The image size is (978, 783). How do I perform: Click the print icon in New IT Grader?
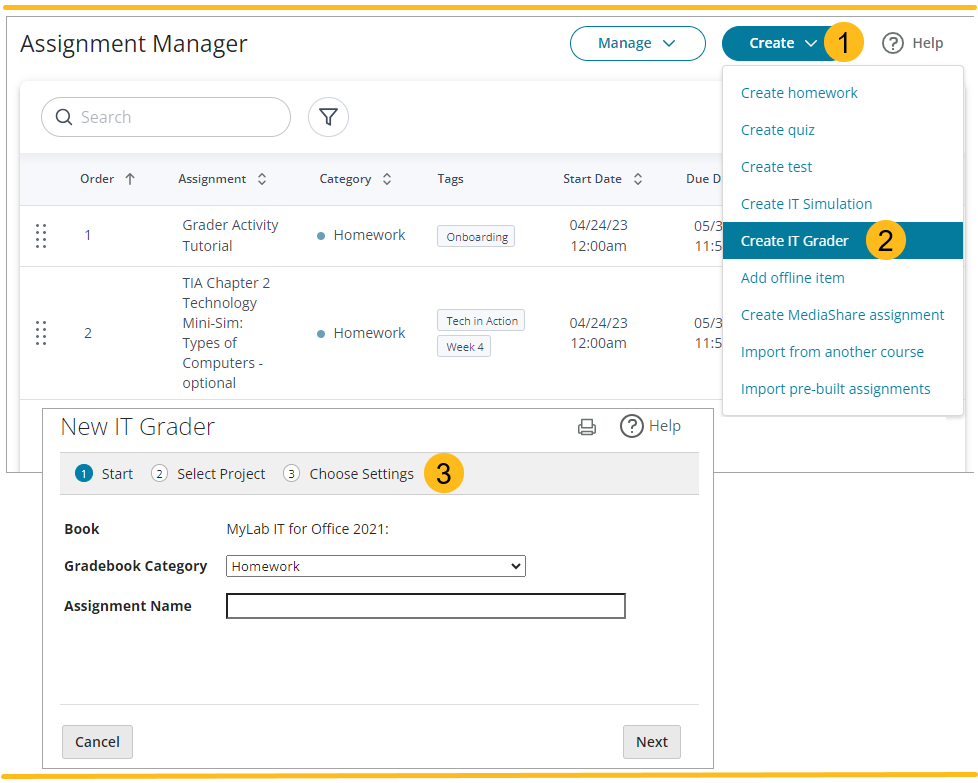coord(587,426)
